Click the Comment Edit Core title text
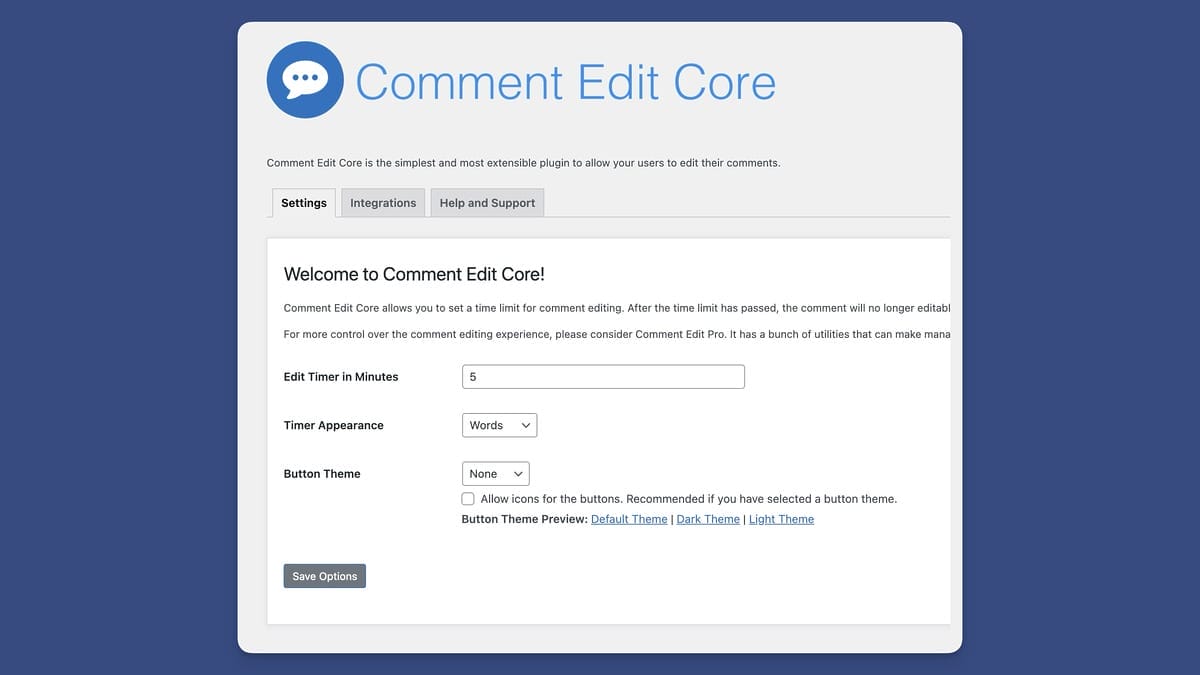Viewport: 1200px width, 675px height. 565,82
